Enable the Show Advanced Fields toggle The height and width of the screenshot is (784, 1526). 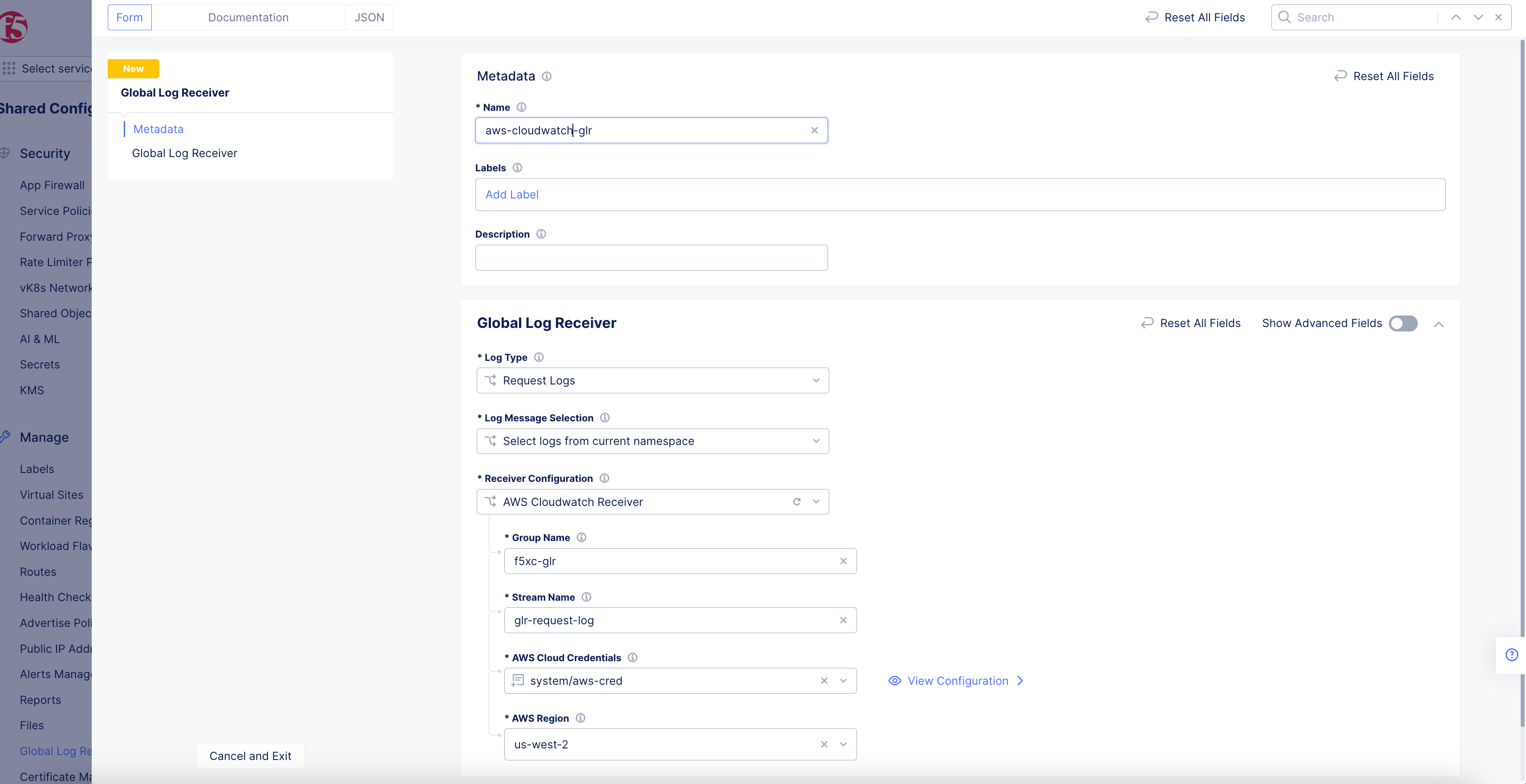coord(1403,323)
